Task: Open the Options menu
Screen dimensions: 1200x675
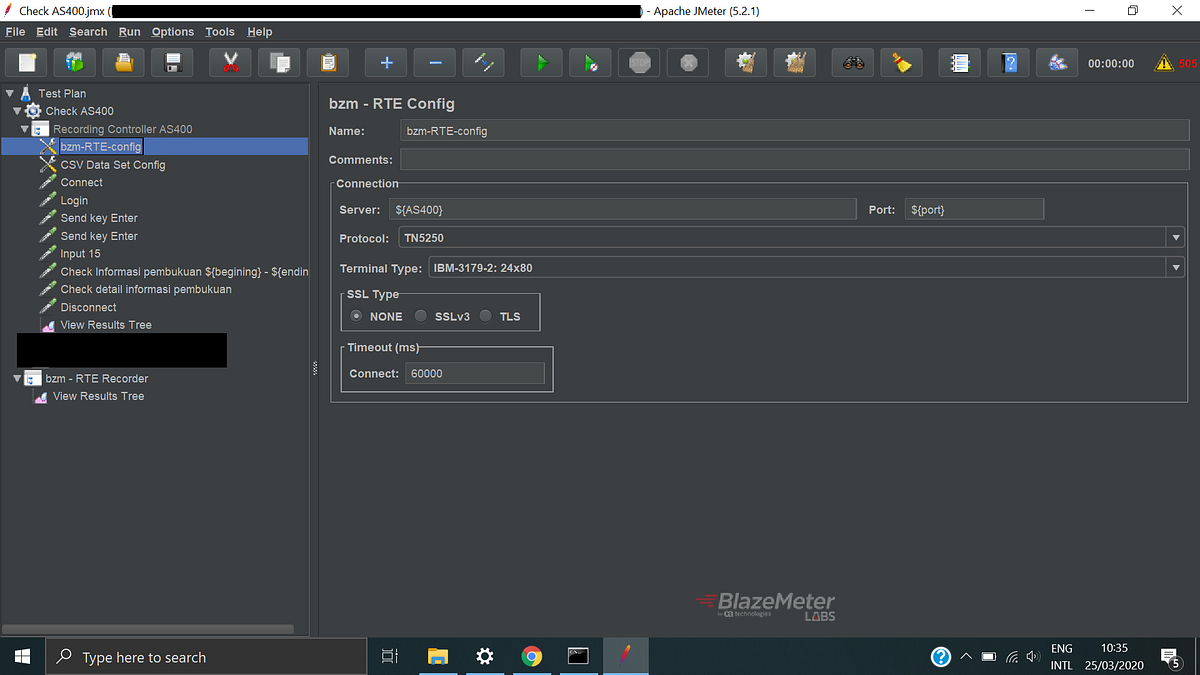Action: (173, 32)
